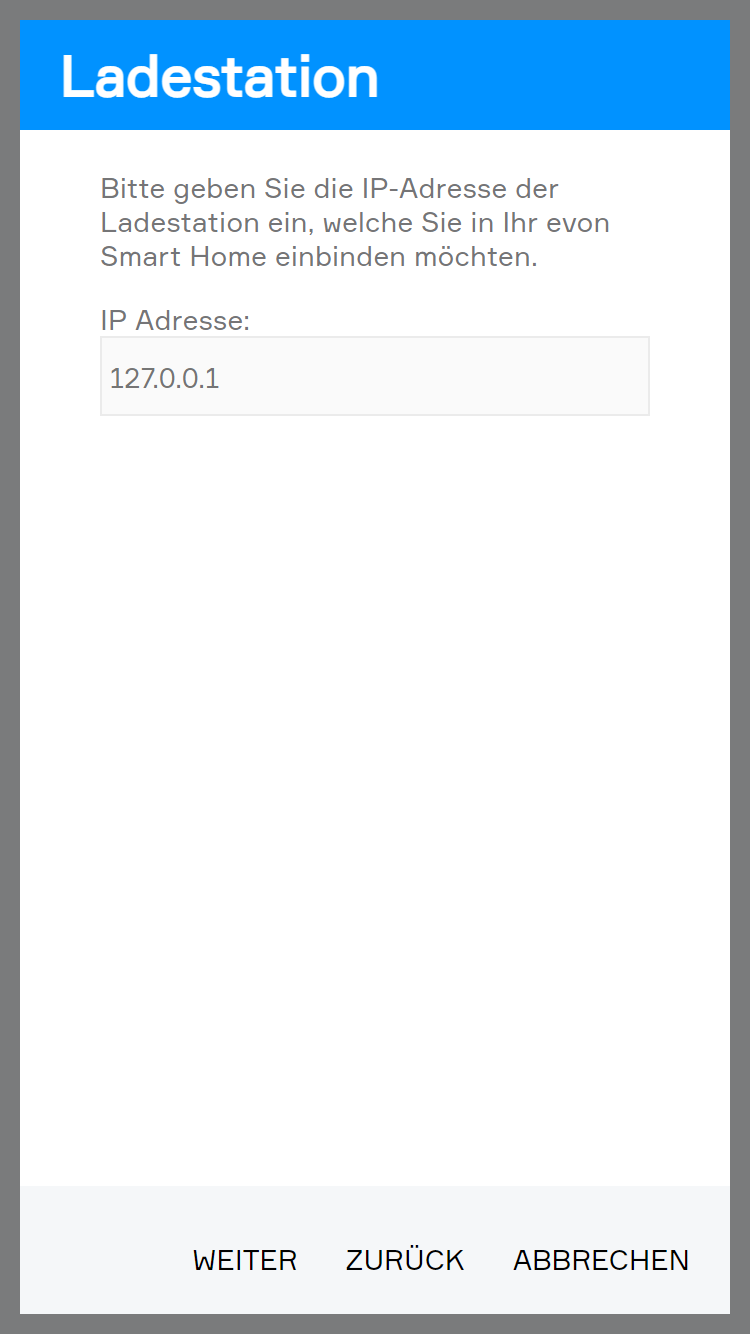The height and width of the screenshot is (1334, 750).
Task: Proceed to the next step with WEITER
Action: (x=245, y=1260)
